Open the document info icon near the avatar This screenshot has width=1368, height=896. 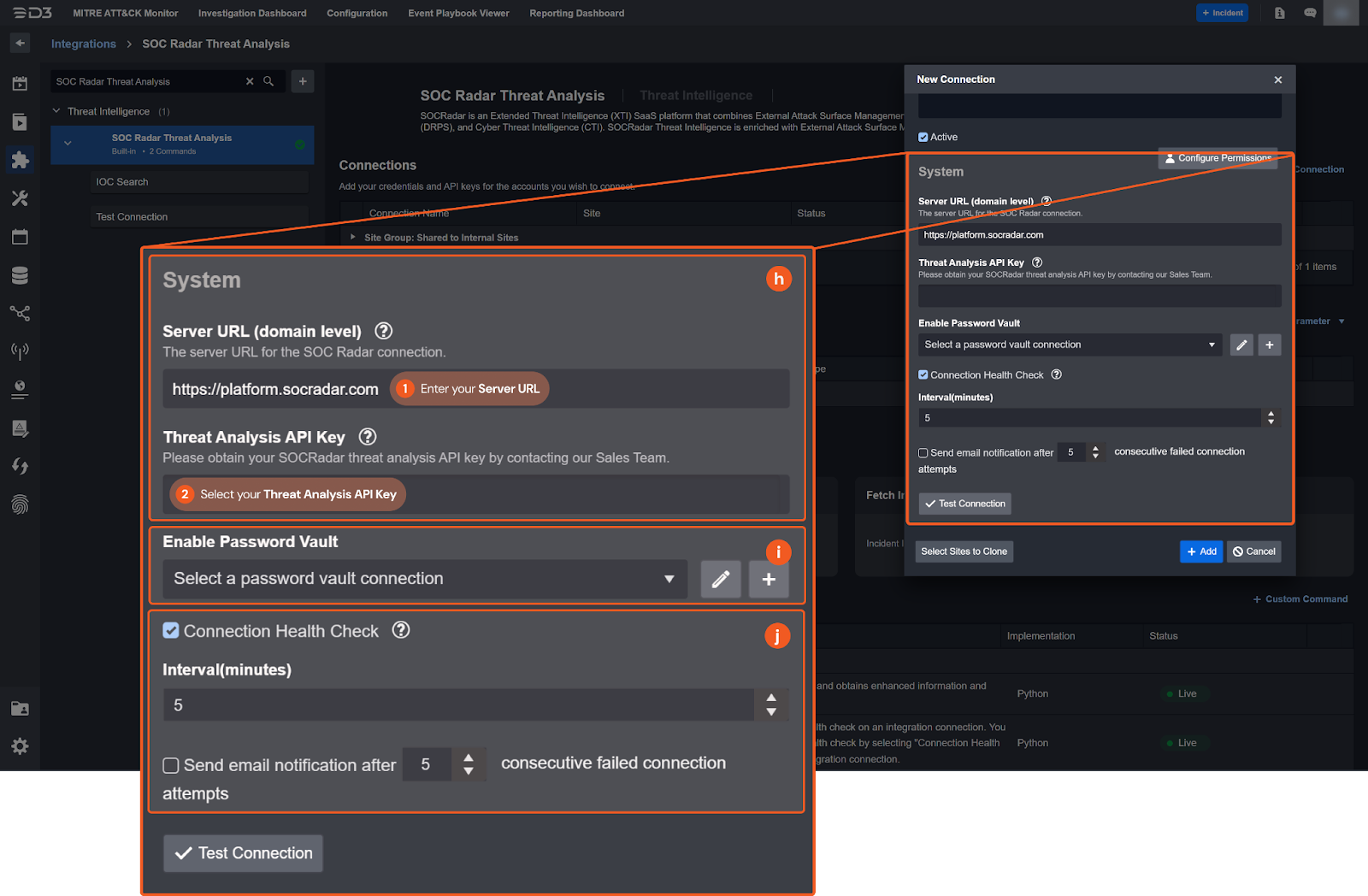(x=1279, y=13)
